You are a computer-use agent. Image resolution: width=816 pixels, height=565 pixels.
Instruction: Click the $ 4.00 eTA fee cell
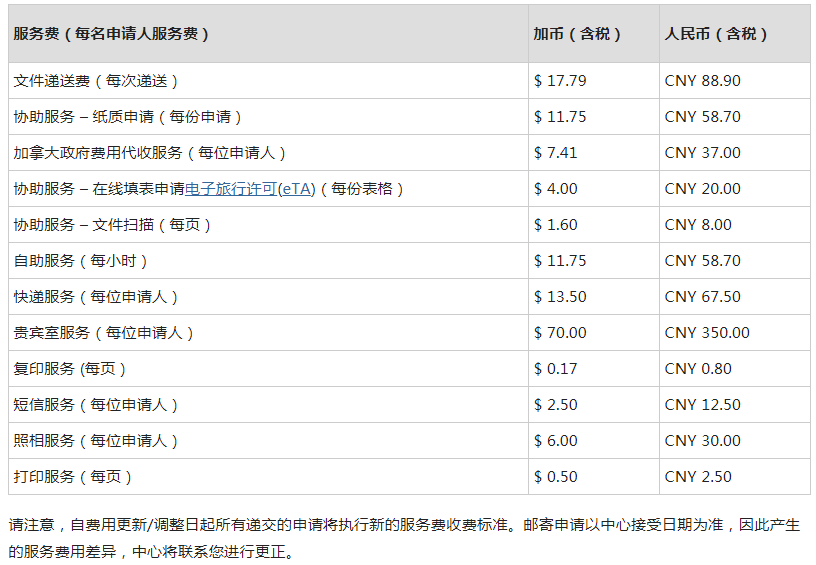pyautogui.click(x=556, y=189)
